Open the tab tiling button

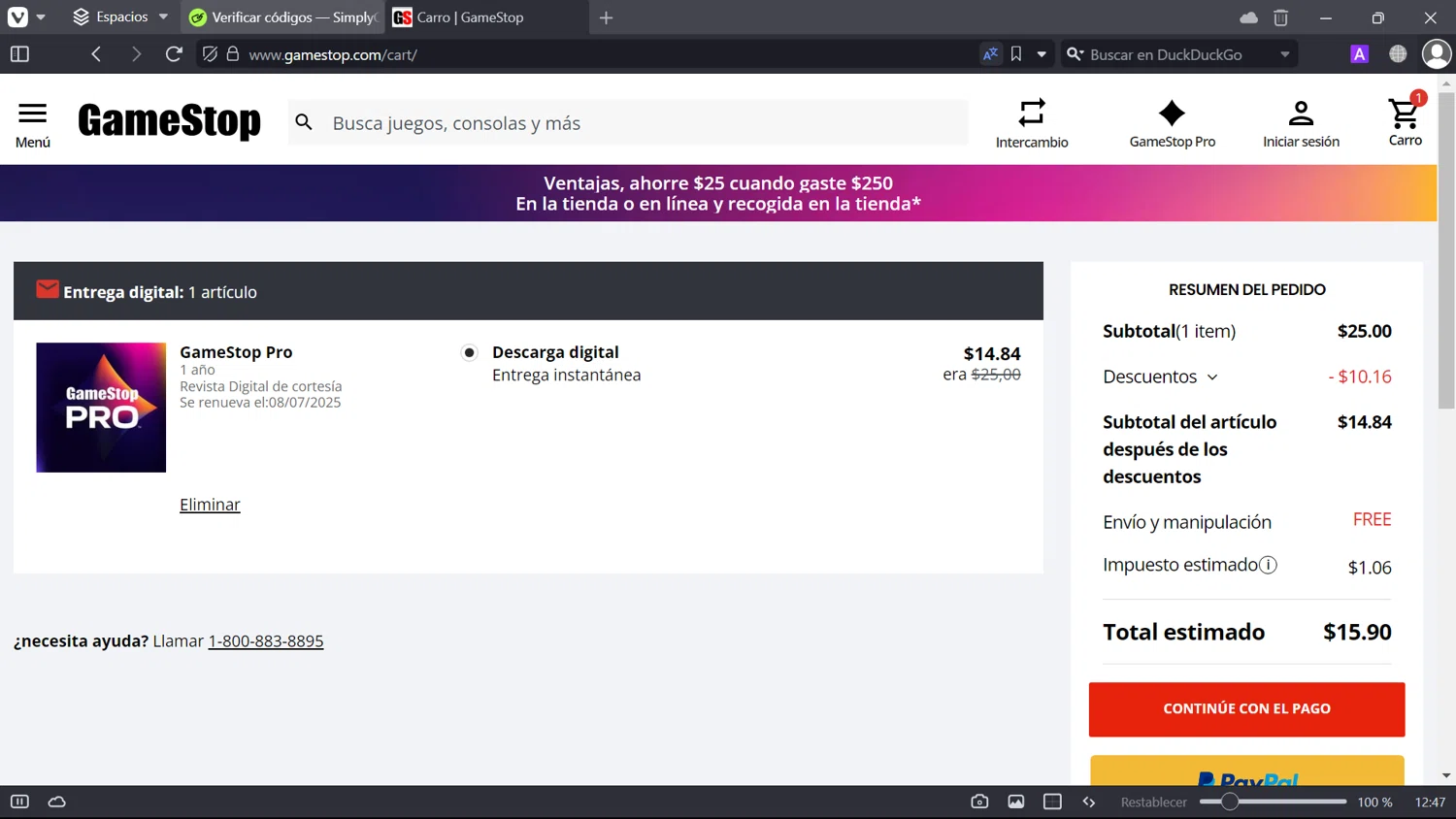(x=1052, y=802)
